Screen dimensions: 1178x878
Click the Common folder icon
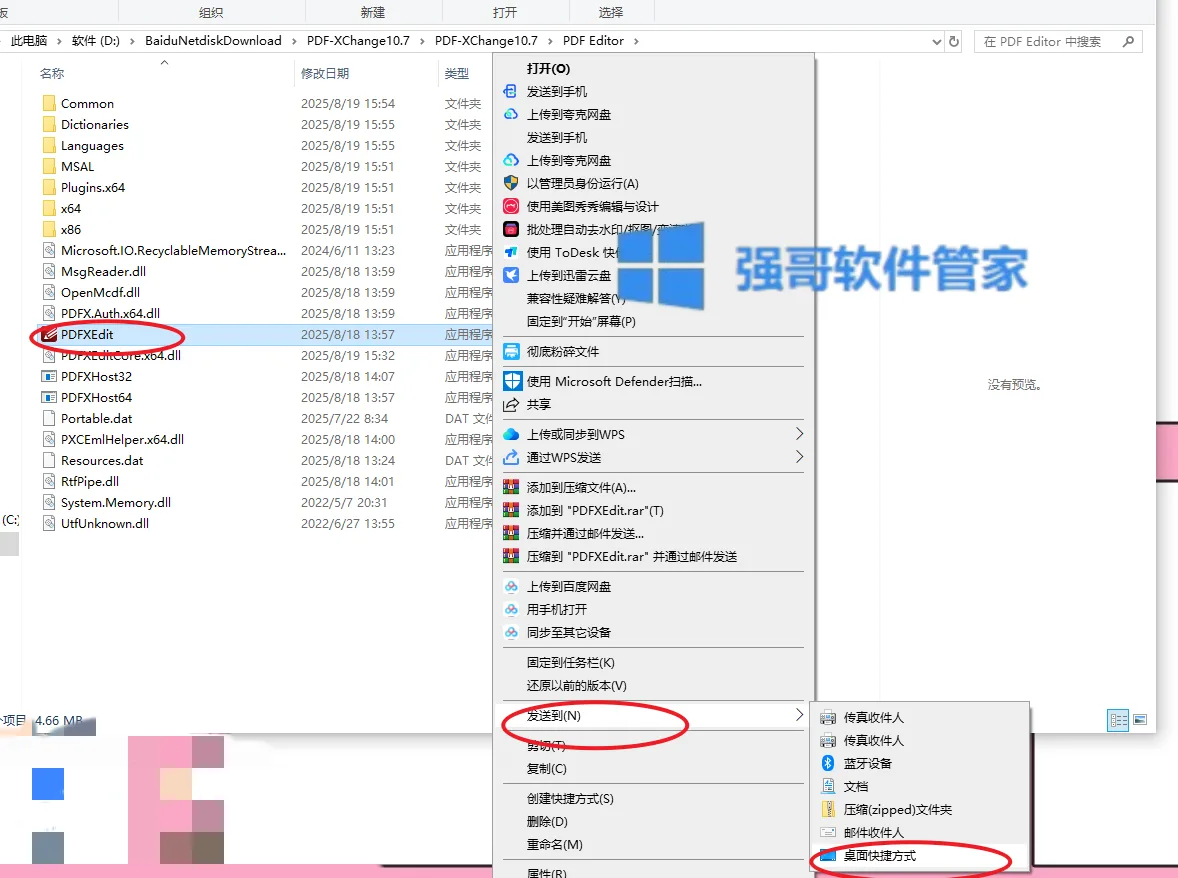[x=50, y=103]
